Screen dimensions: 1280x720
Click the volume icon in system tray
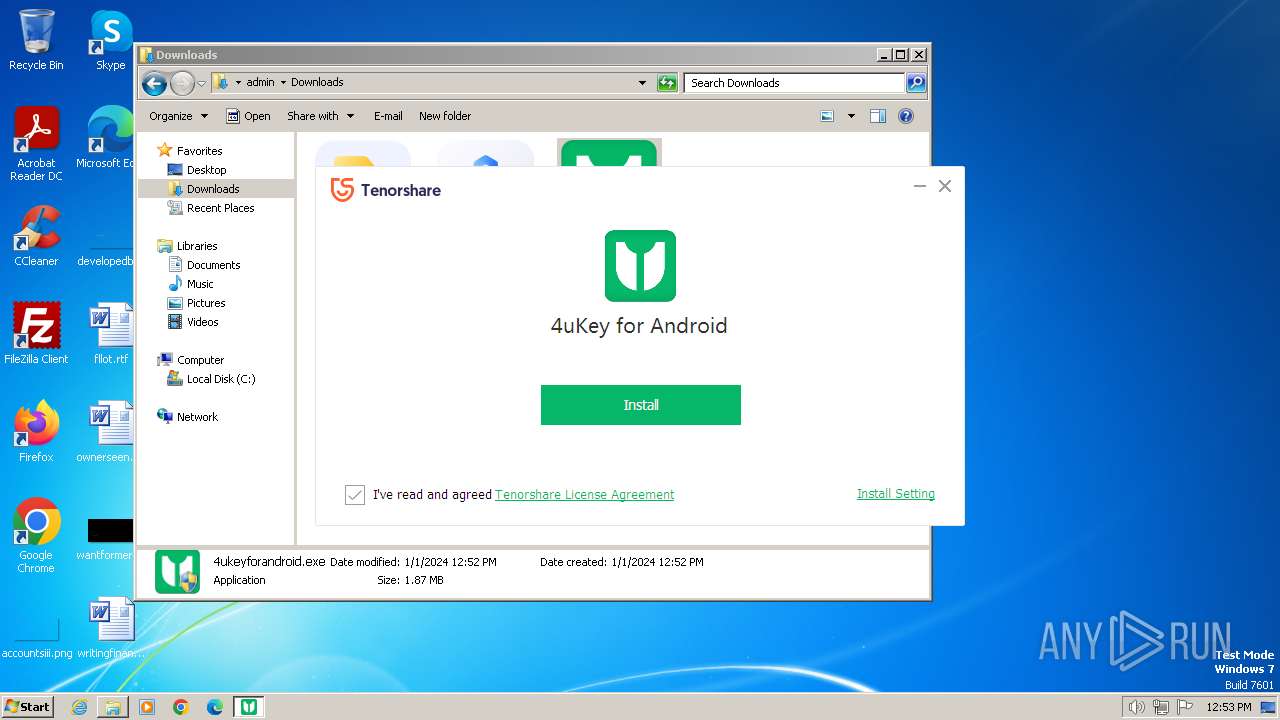[1136, 707]
